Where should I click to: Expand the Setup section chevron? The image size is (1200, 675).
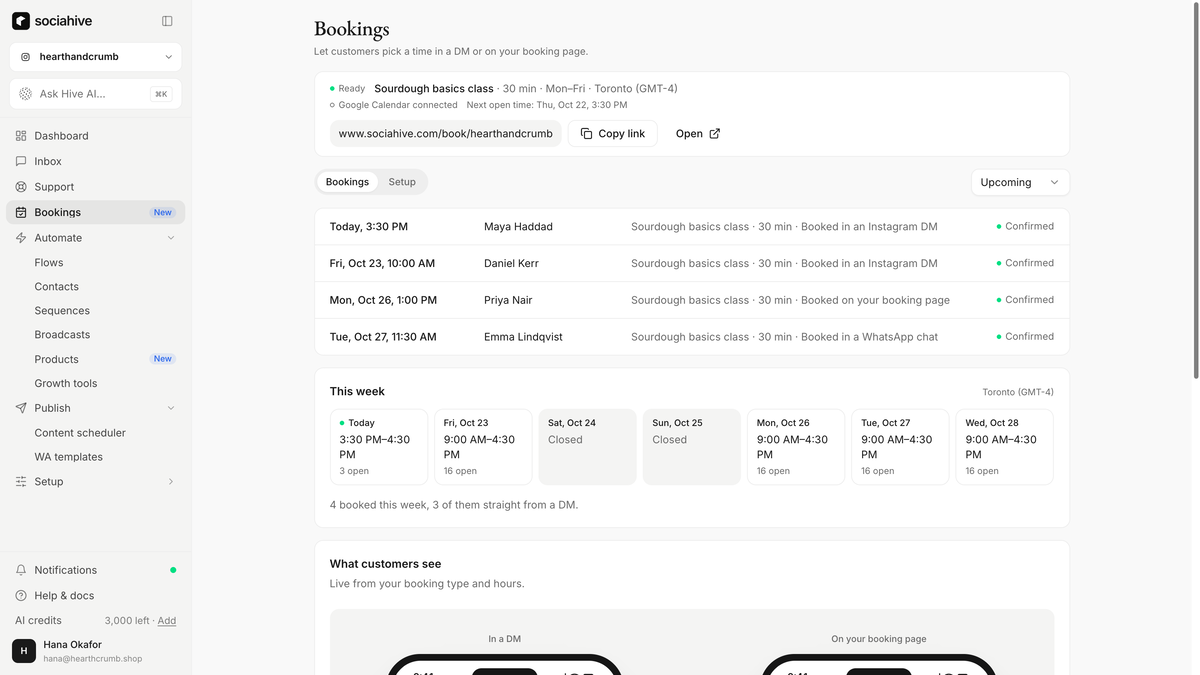click(x=171, y=482)
